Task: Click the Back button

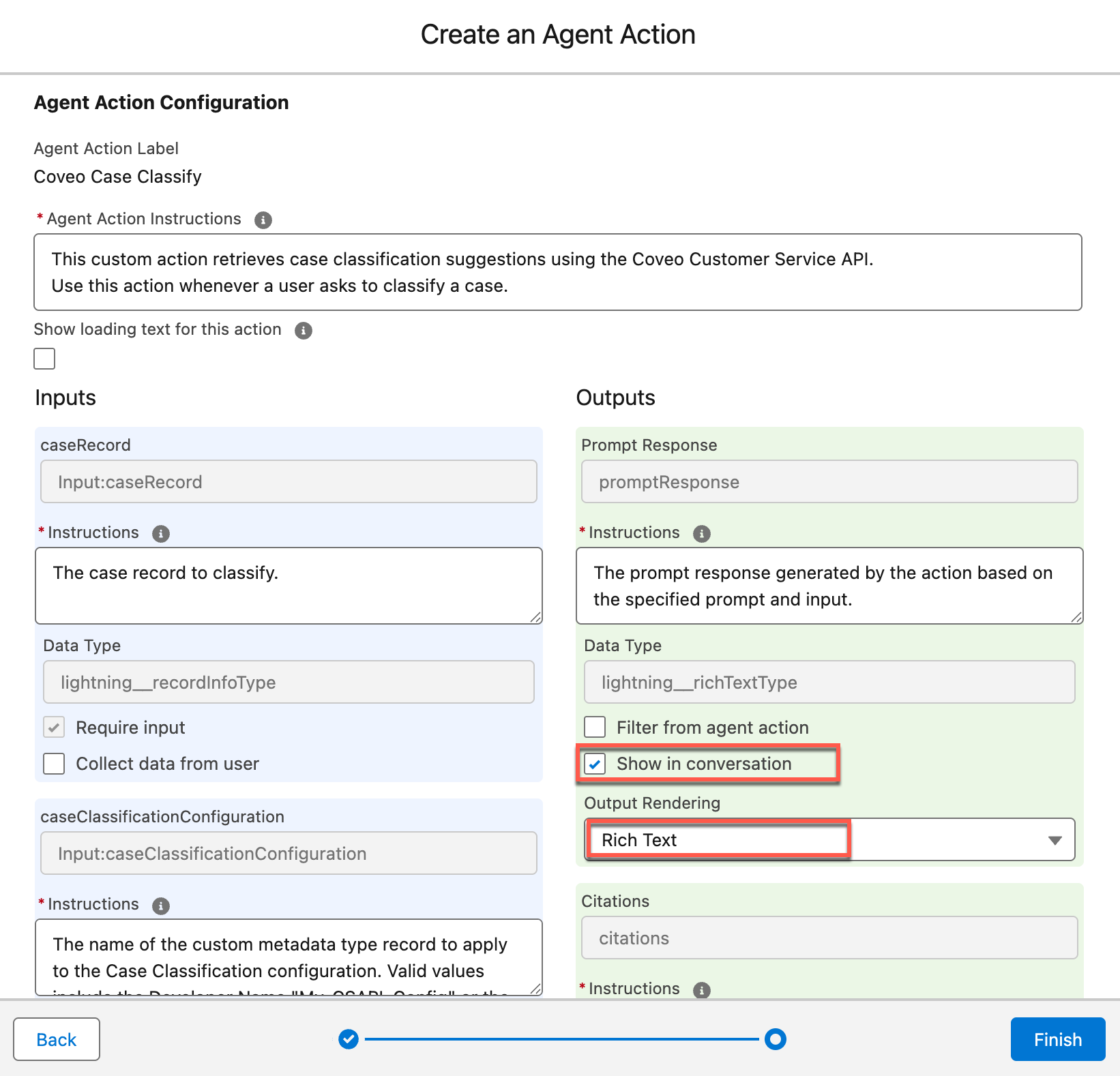Action: (57, 1039)
